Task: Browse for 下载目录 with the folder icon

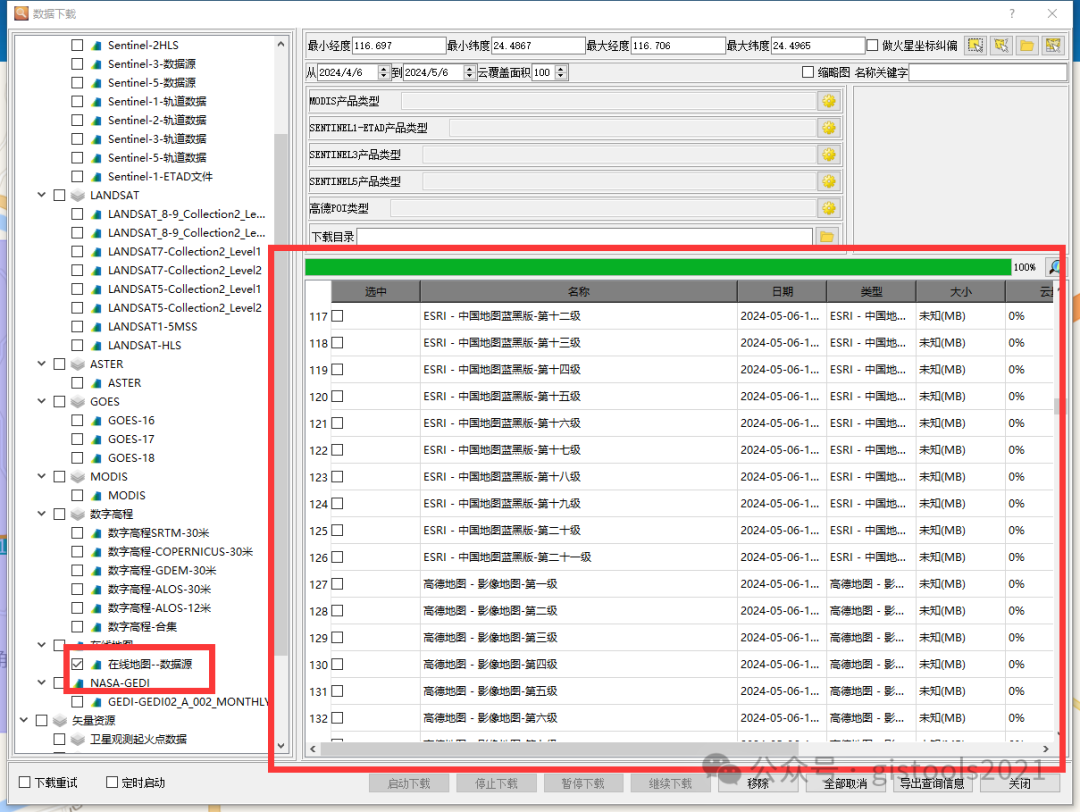Action: [827, 237]
